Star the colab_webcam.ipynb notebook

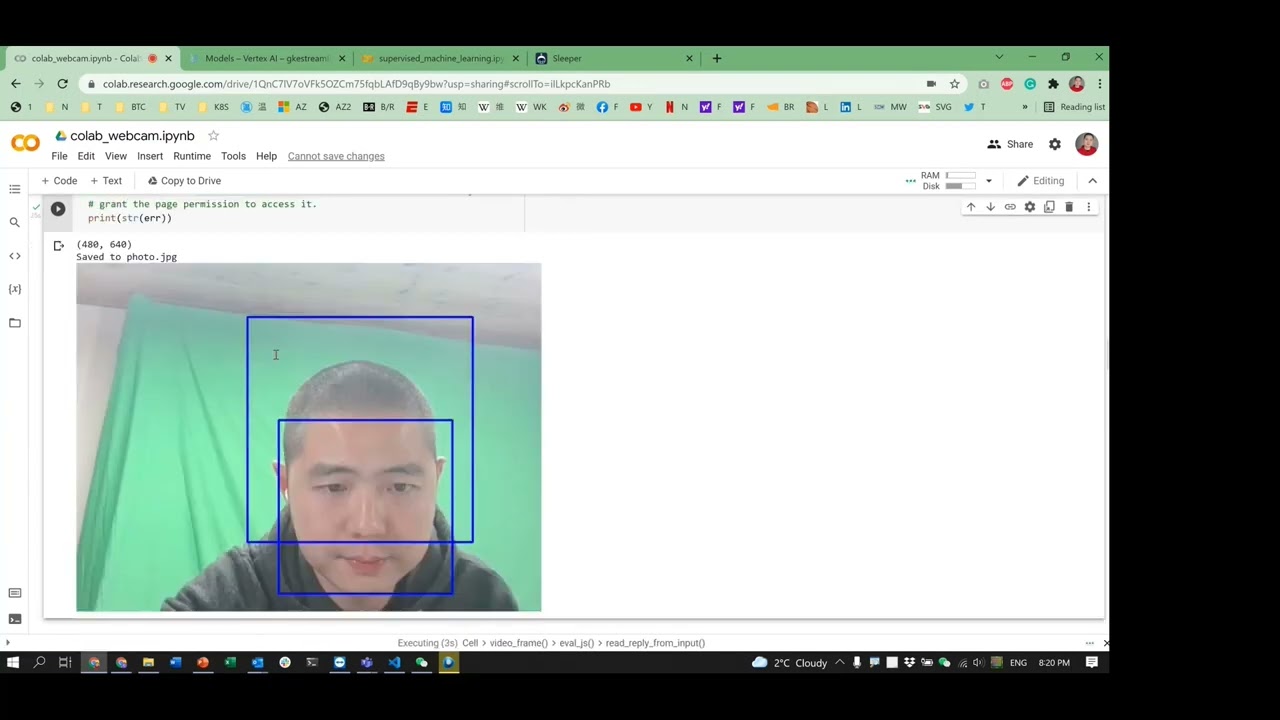pyautogui.click(x=213, y=135)
